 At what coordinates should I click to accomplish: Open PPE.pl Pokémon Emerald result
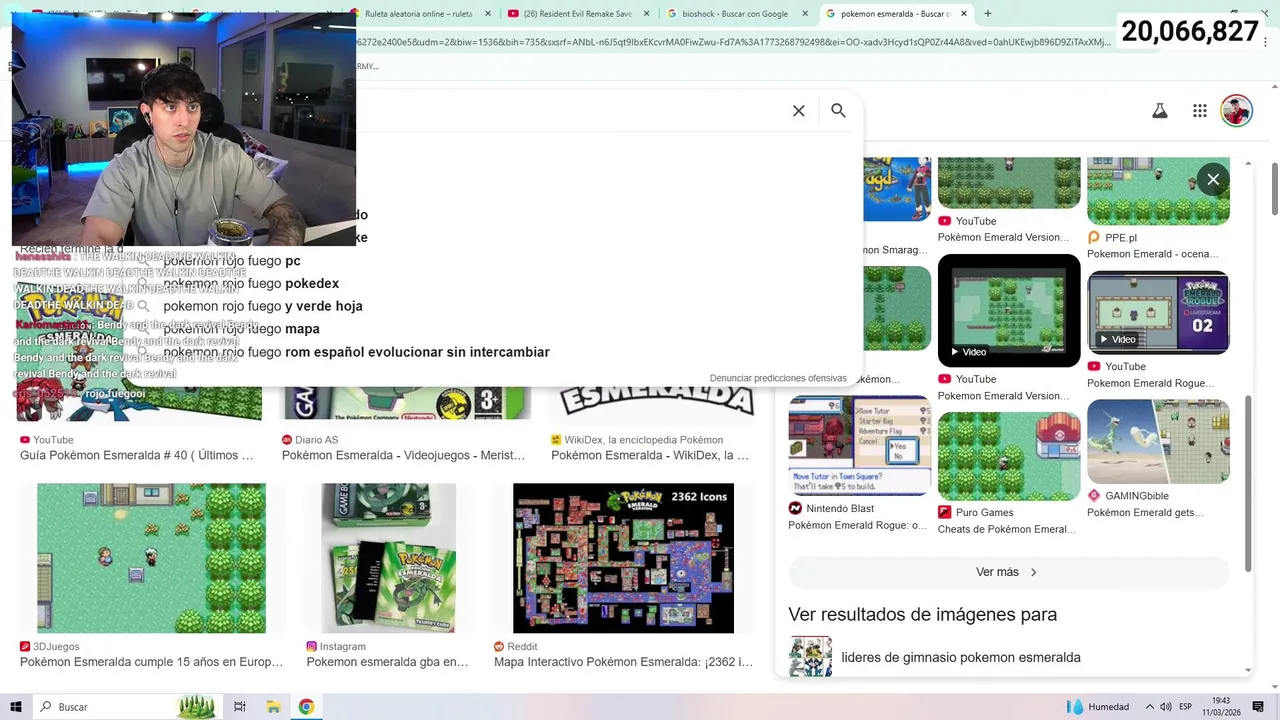(1158, 245)
